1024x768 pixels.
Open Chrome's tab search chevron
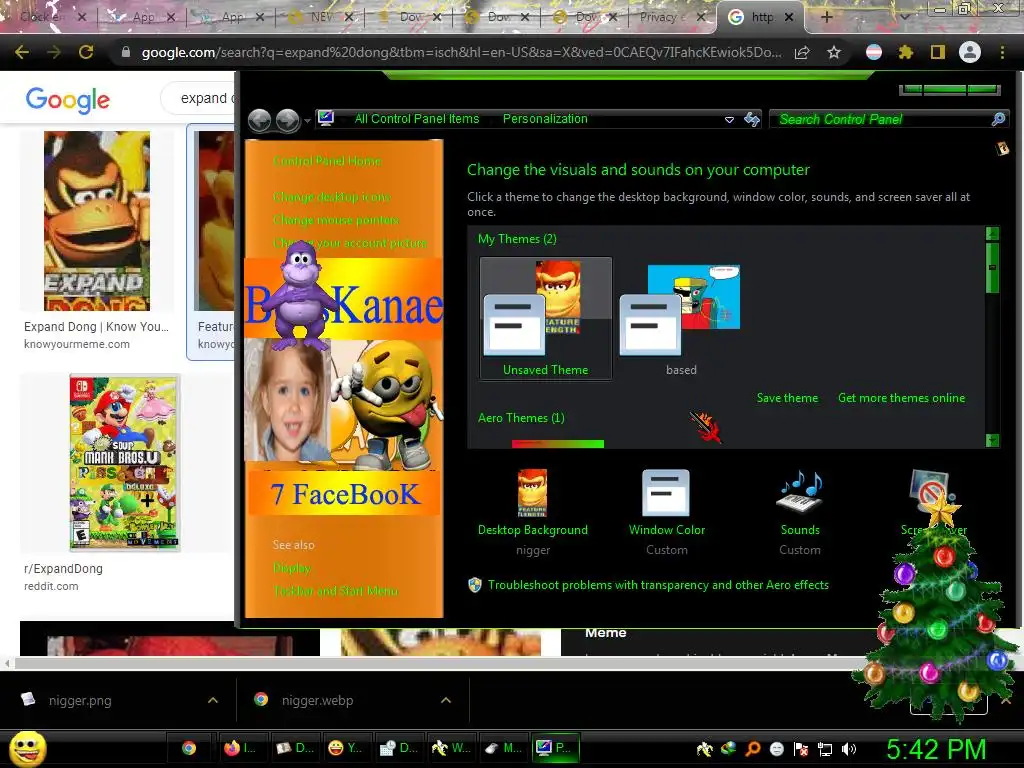point(904,17)
